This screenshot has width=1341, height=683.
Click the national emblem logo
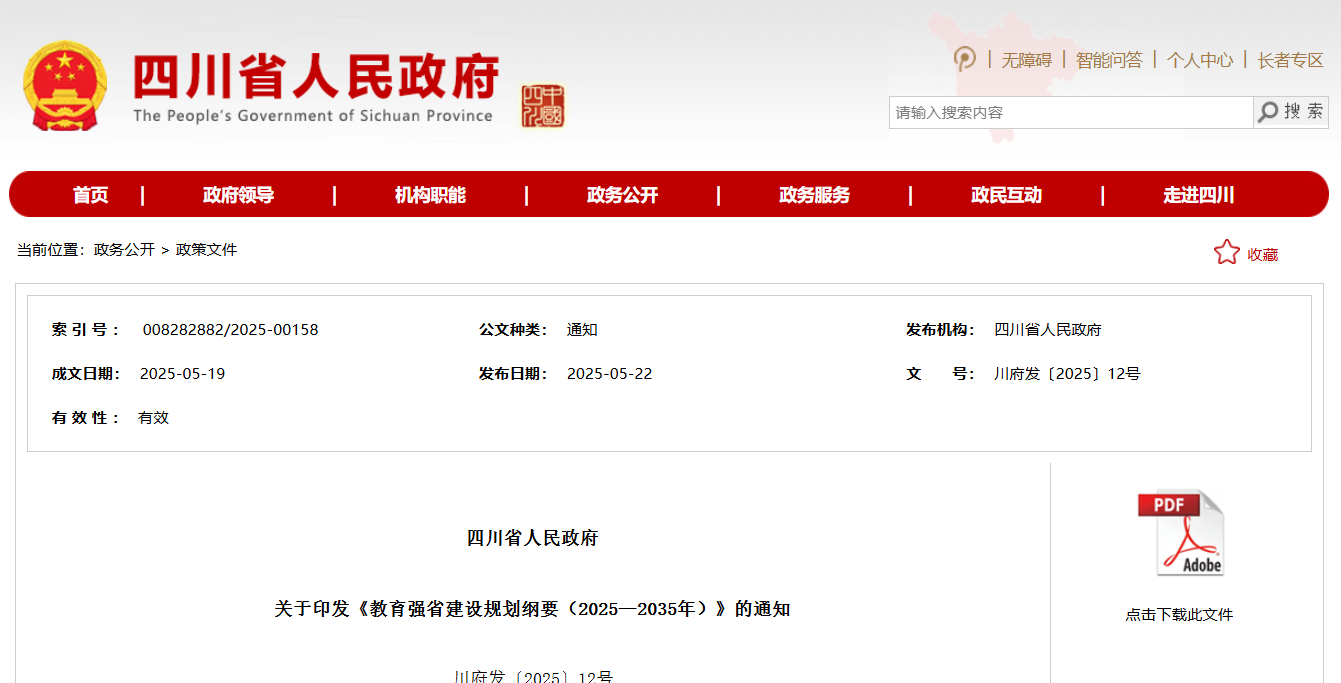tap(65, 86)
